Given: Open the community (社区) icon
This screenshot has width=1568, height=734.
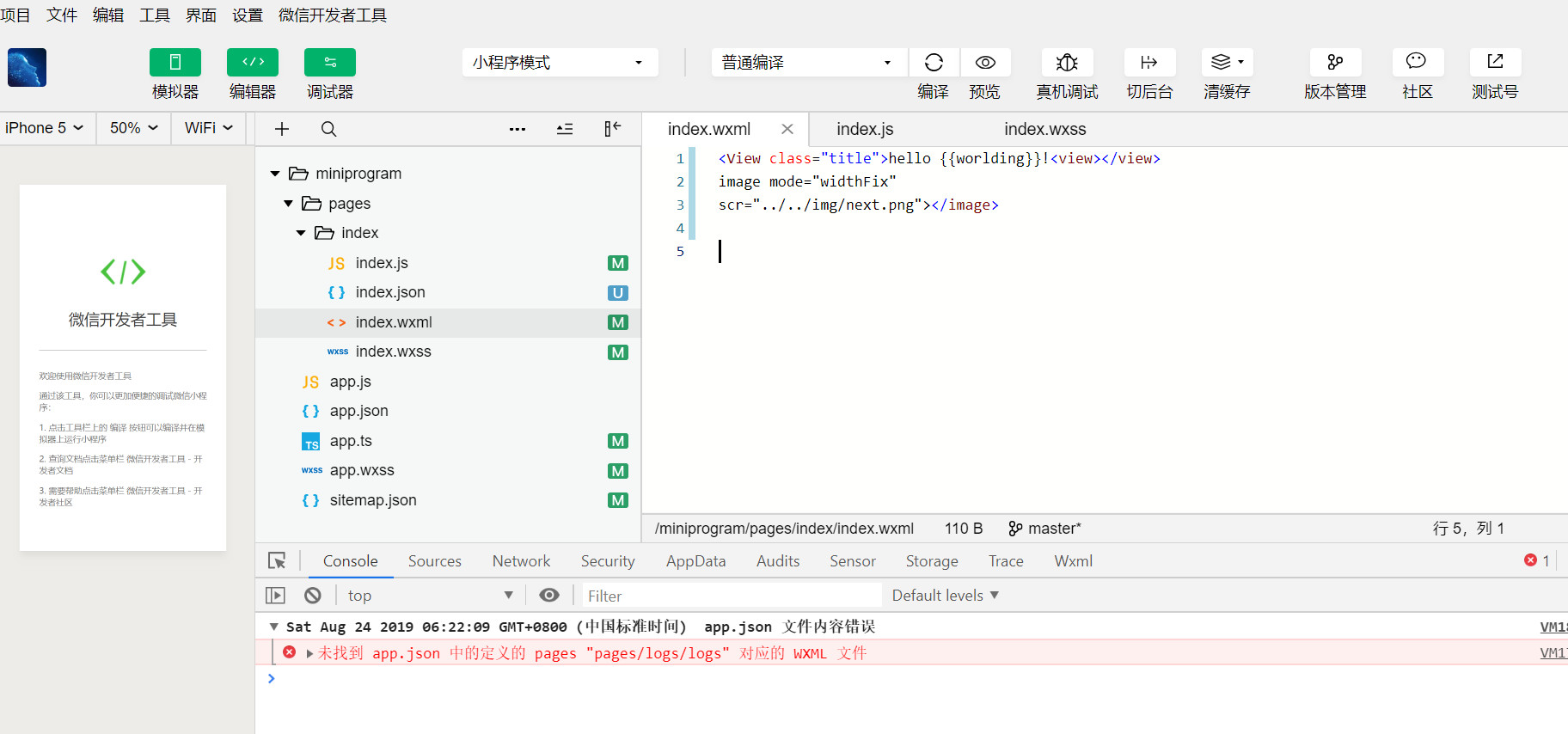Looking at the screenshot, I should [x=1417, y=63].
